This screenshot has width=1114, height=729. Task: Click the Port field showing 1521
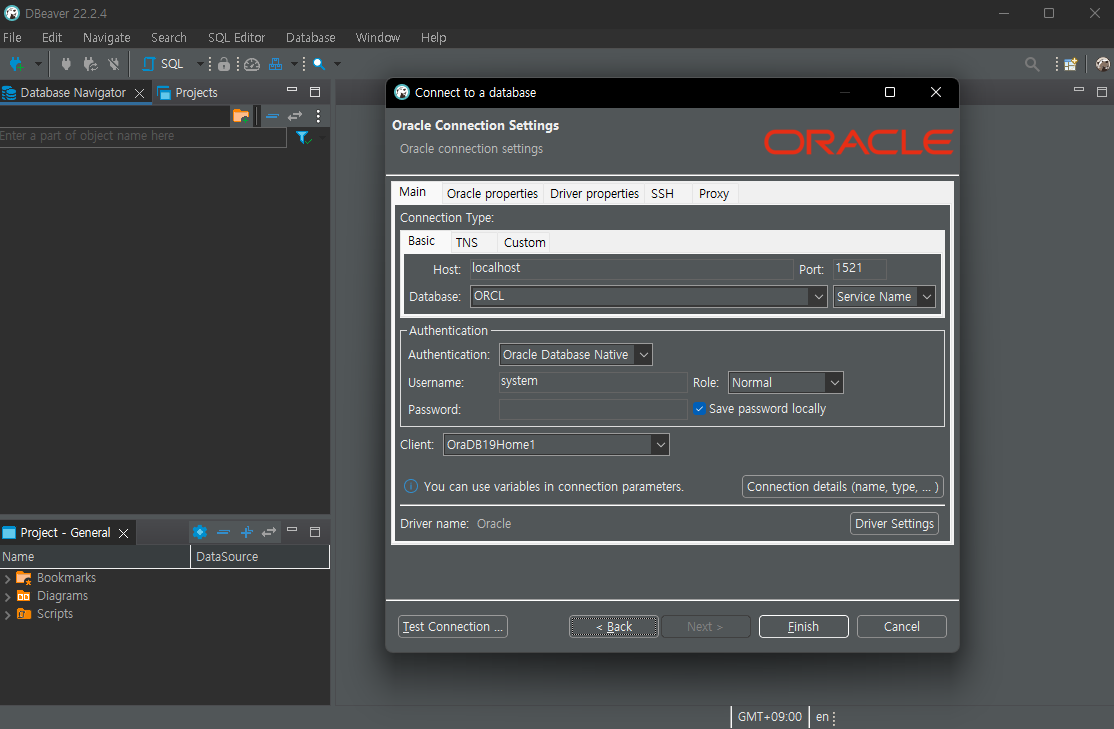click(x=859, y=269)
